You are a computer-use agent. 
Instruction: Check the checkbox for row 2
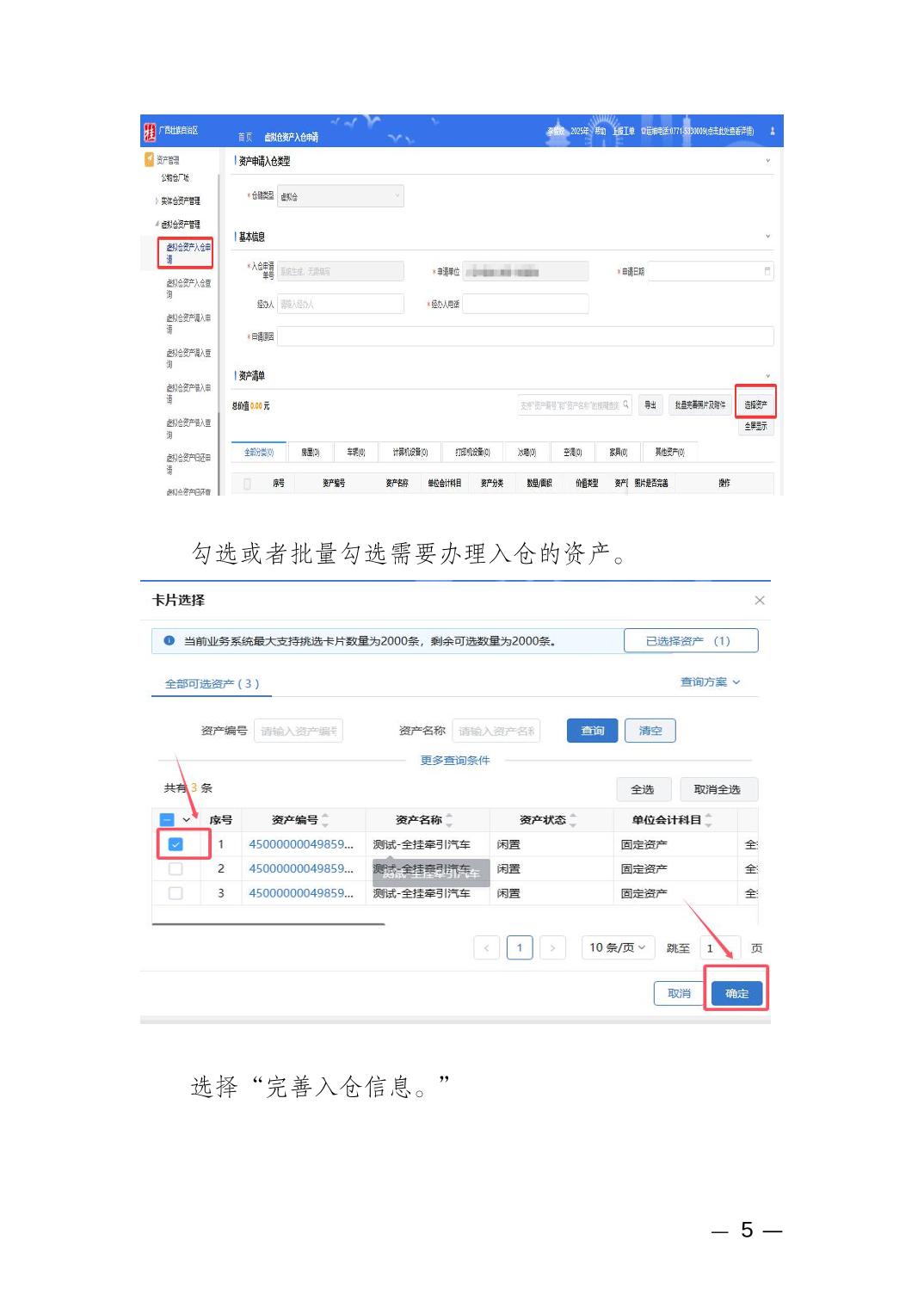pyautogui.click(x=176, y=869)
